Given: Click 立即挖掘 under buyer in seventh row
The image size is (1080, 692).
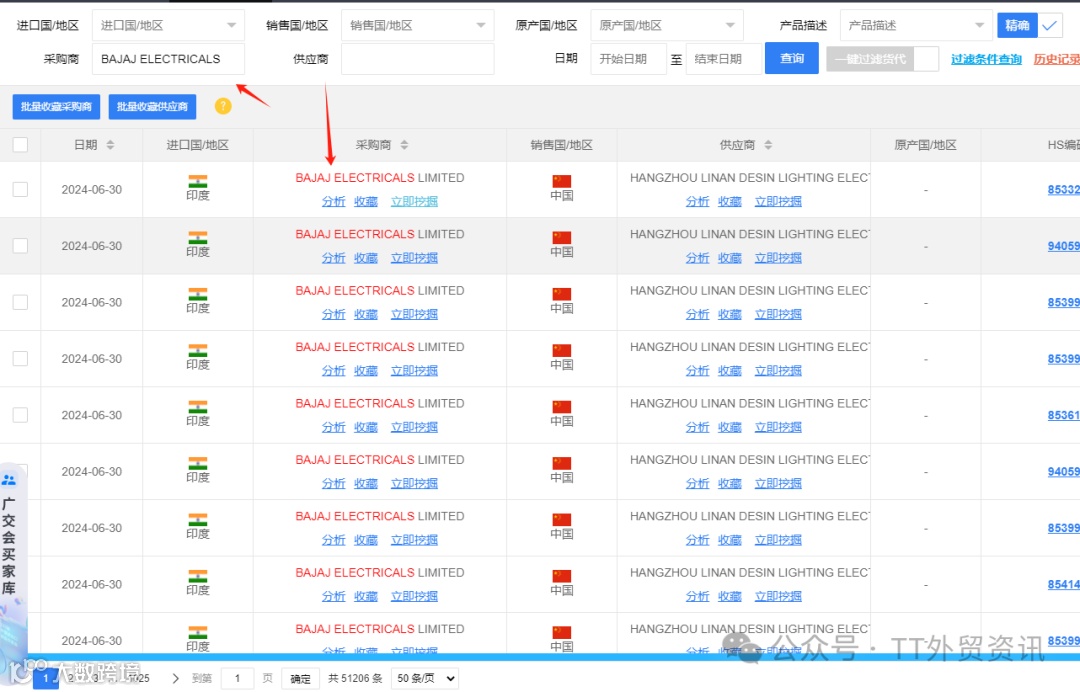Looking at the screenshot, I should click(414, 540).
